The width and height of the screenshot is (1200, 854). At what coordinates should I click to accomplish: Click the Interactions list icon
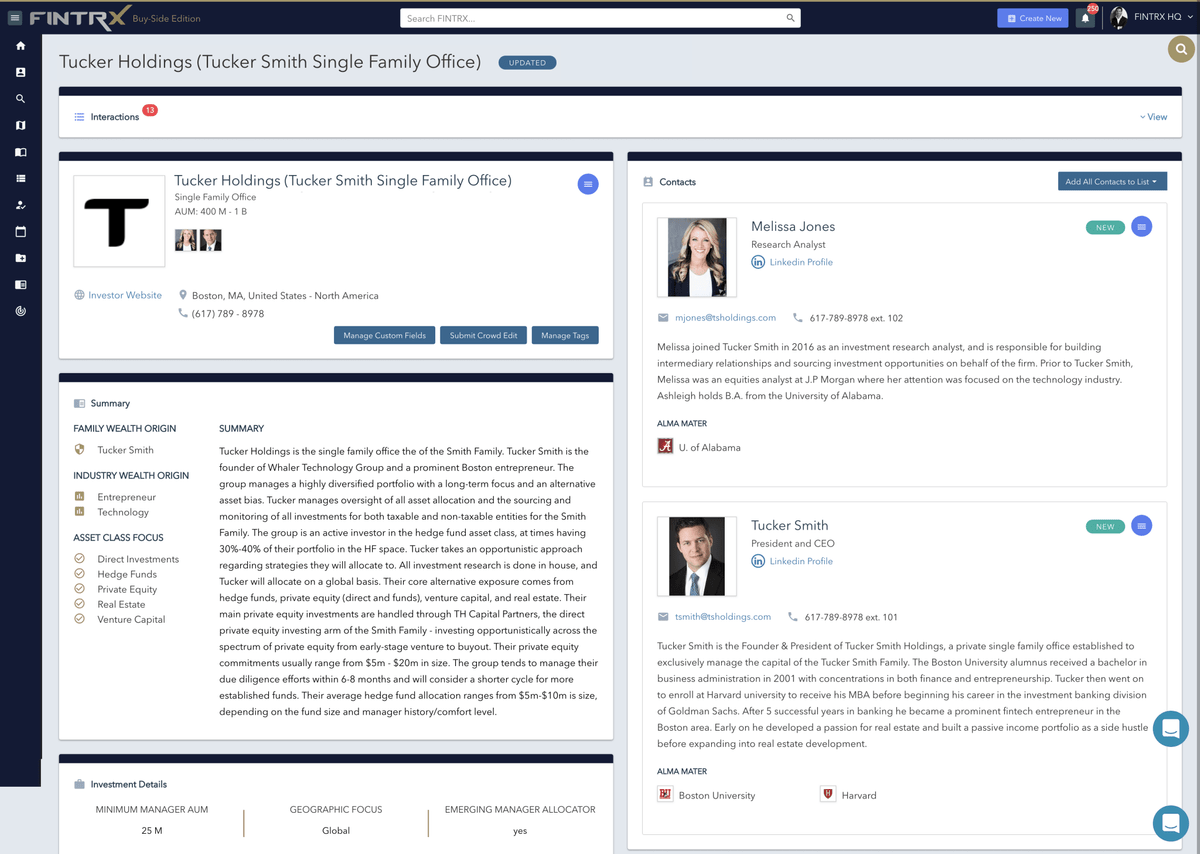point(79,117)
